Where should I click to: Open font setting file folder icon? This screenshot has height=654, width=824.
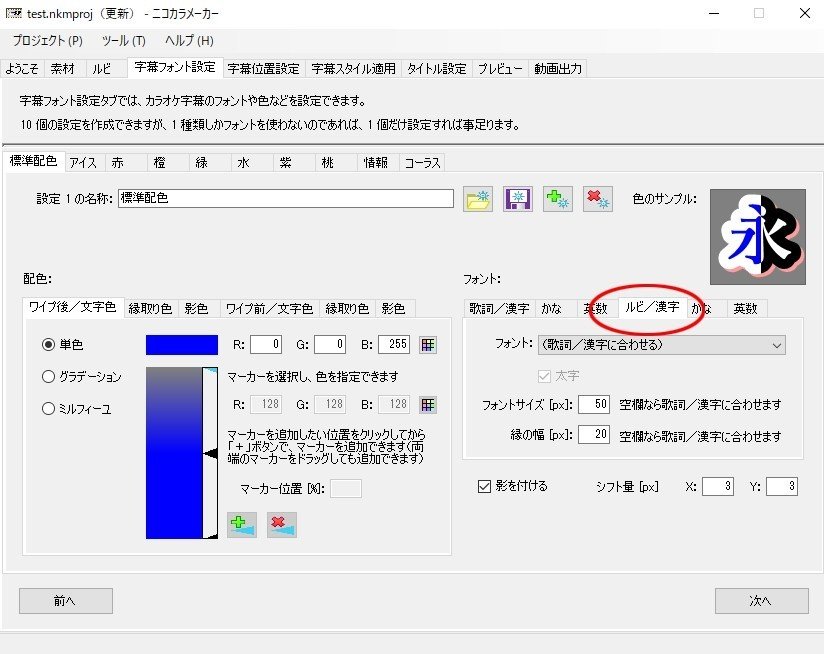pos(478,199)
